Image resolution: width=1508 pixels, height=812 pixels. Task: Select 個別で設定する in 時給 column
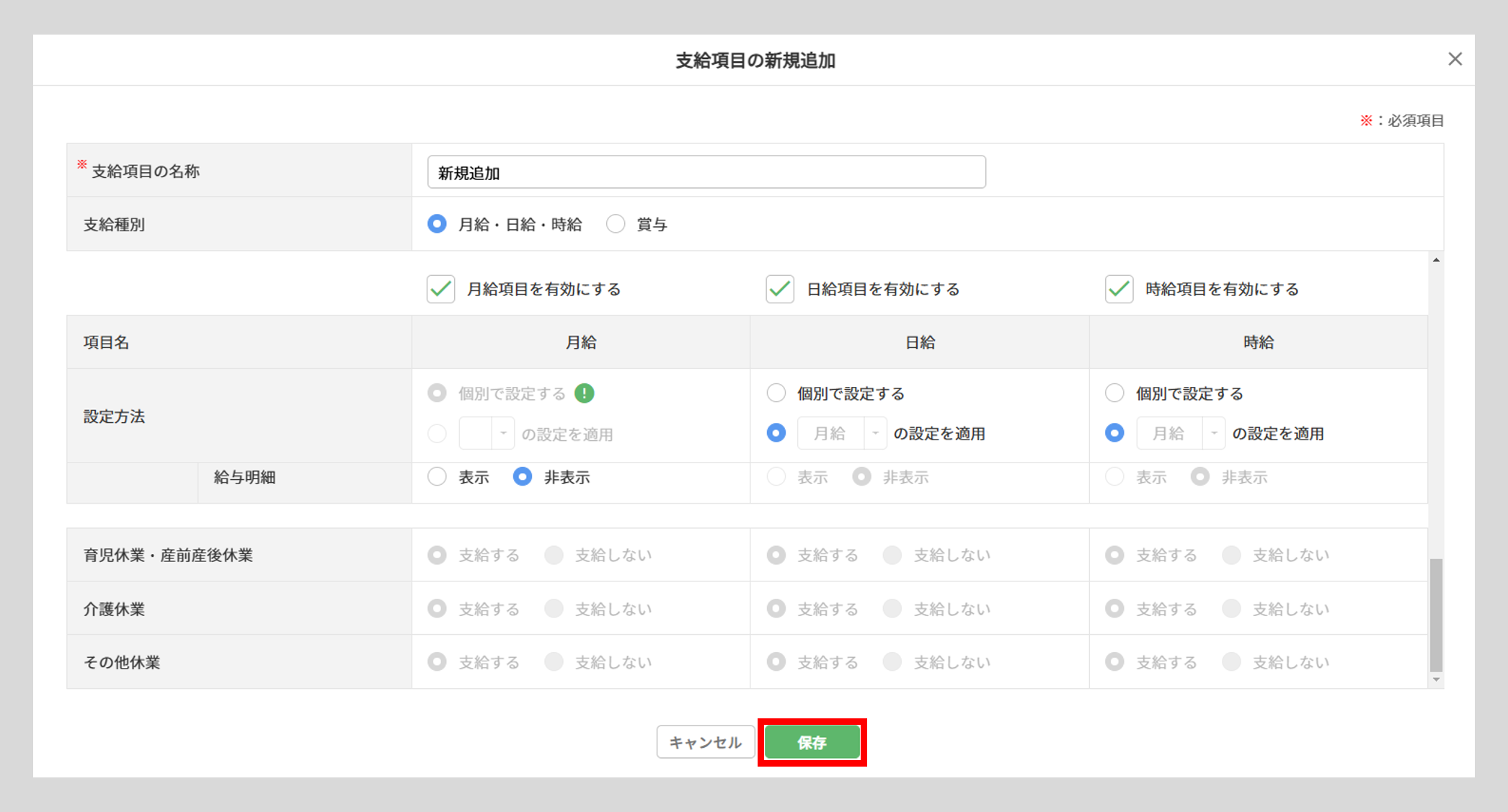click(1114, 393)
